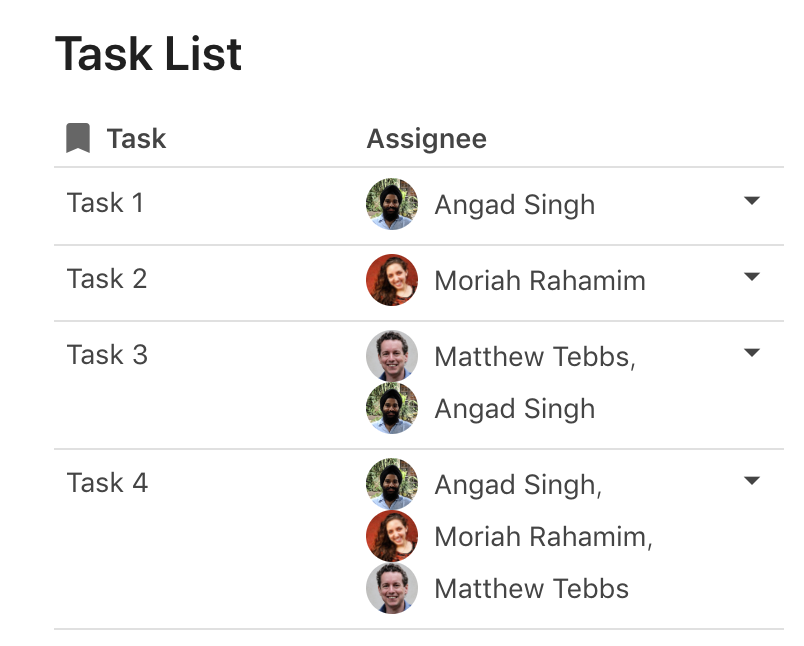The width and height of the screenshot is (804, 646).
Task: Click Angad Singh's avatar in Task 3
Action: coord(392,408)
